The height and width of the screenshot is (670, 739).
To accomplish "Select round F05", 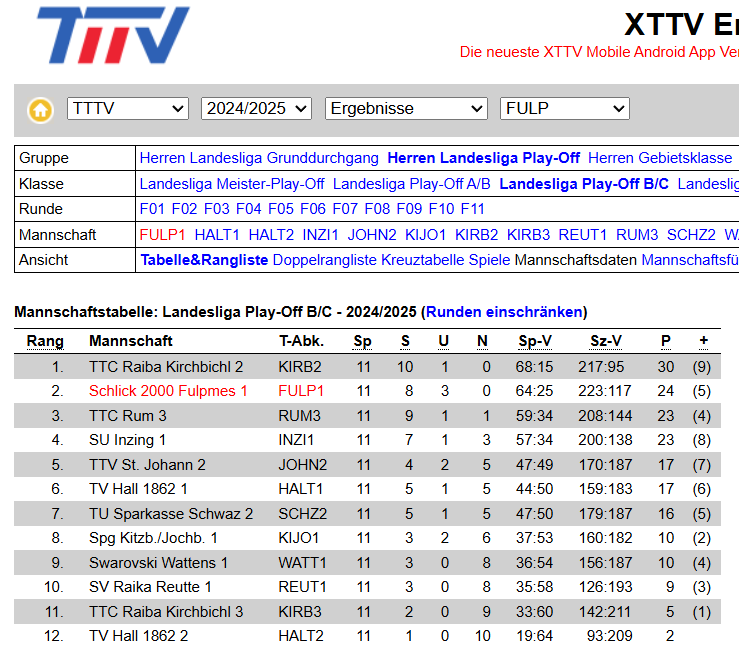I will [x=280, y=209].
